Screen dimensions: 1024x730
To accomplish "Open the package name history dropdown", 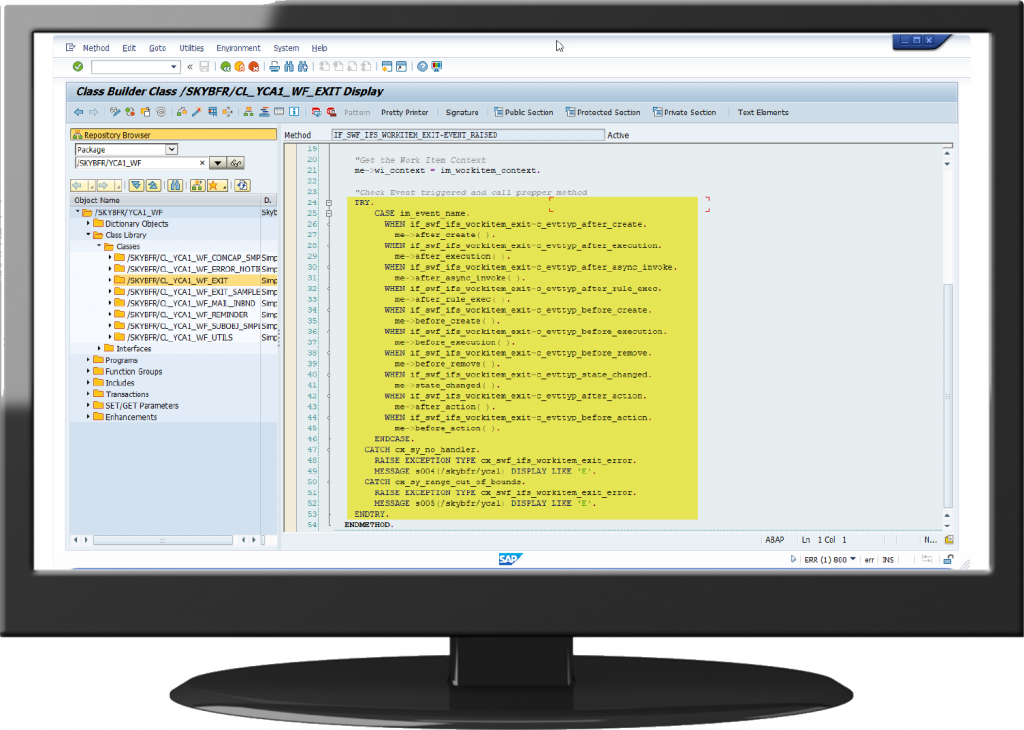I will [217, 163].
